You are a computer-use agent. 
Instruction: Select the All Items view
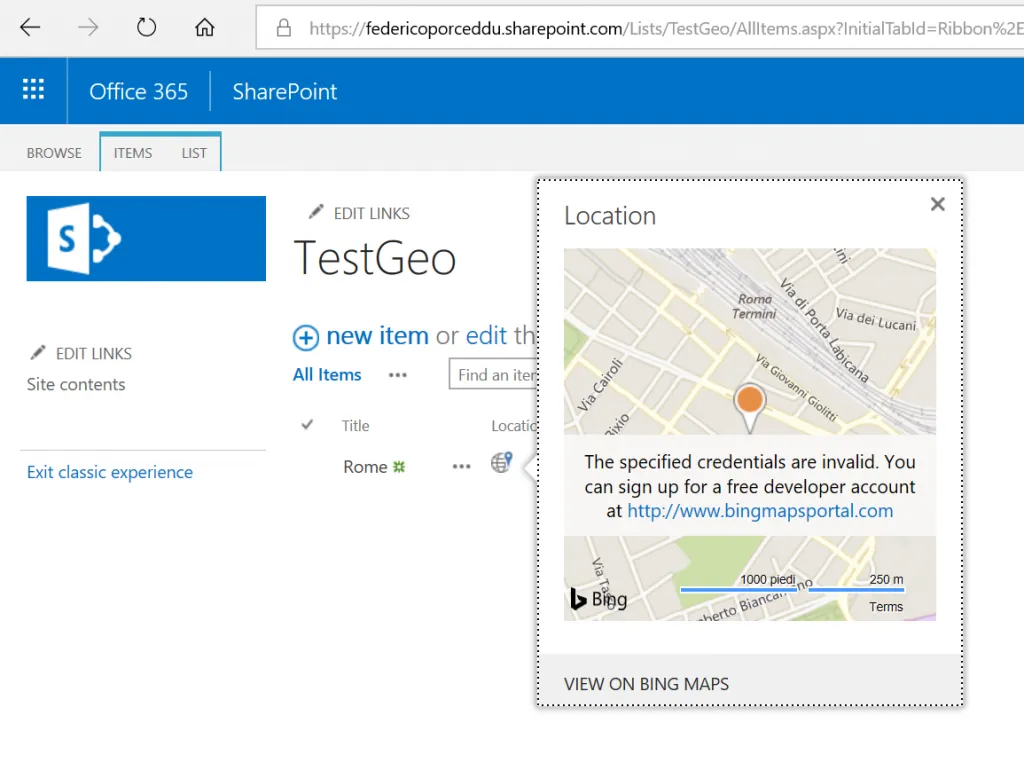327,375
